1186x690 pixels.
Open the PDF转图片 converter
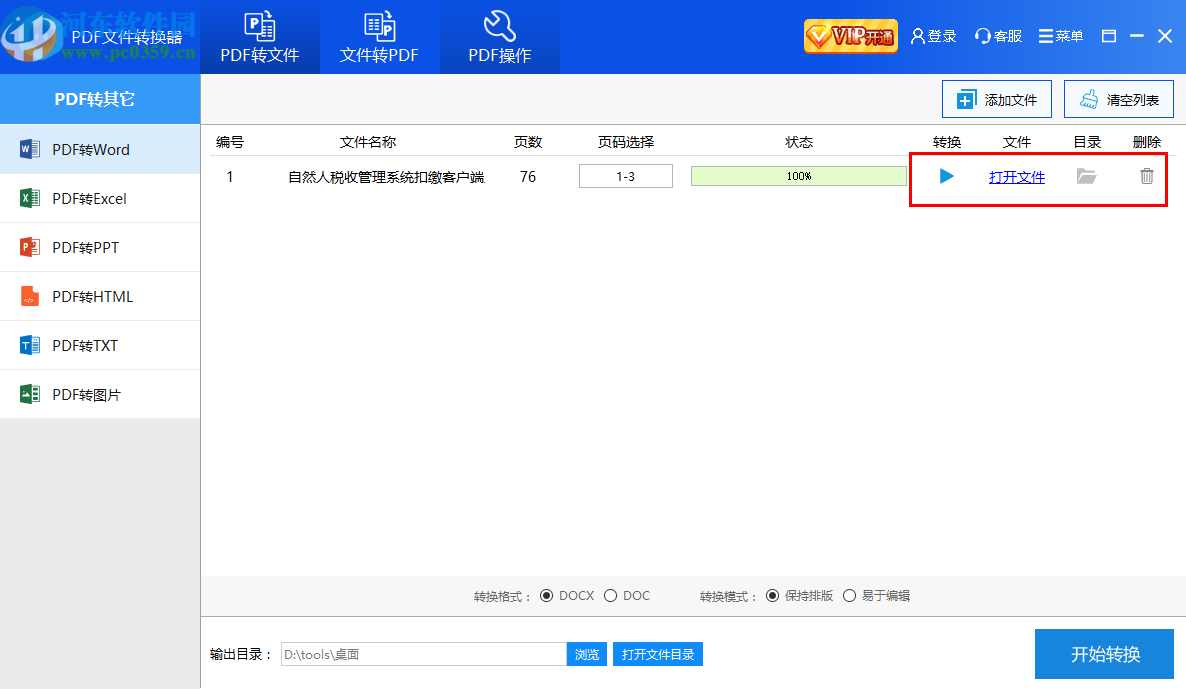coord(90,394)
